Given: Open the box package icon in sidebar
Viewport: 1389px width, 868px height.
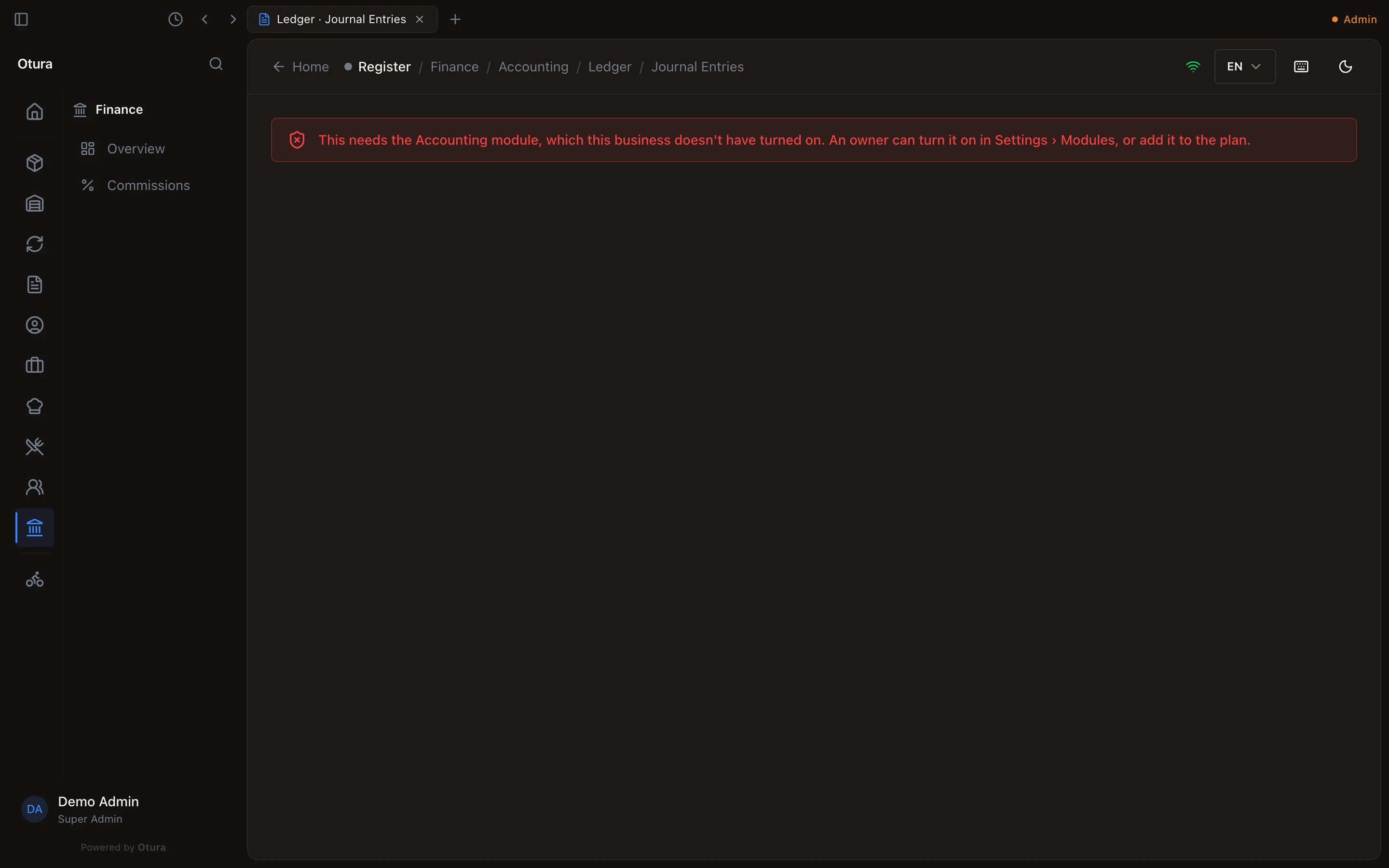Looking at the screenshot, I should tap(34, 163).
